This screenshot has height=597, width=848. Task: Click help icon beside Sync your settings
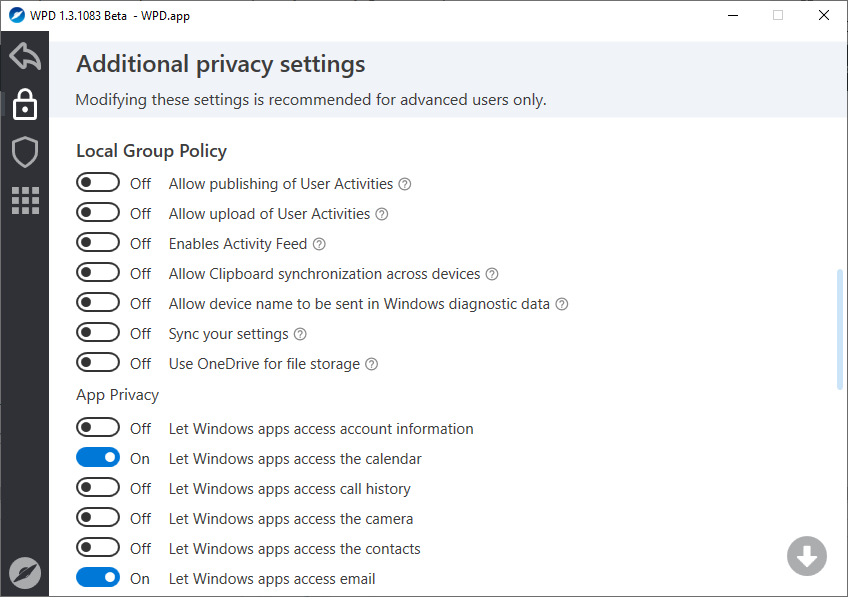(300, 334)
